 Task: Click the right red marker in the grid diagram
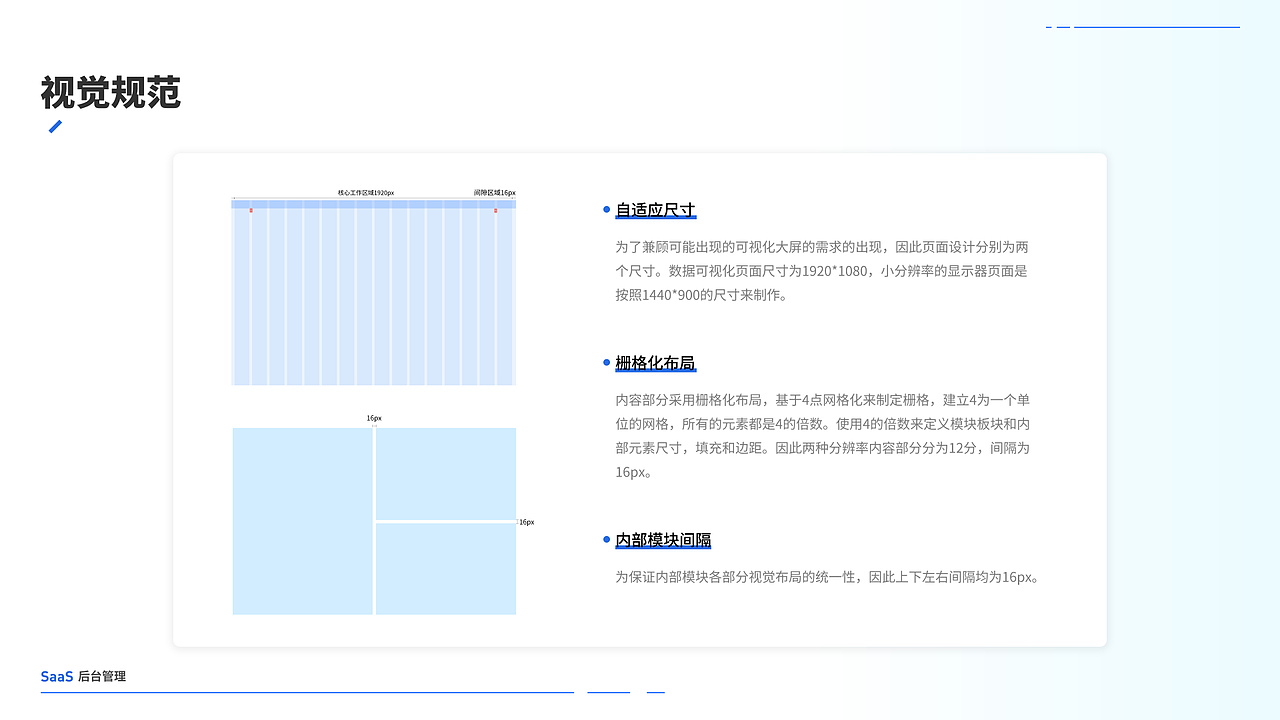495,210
